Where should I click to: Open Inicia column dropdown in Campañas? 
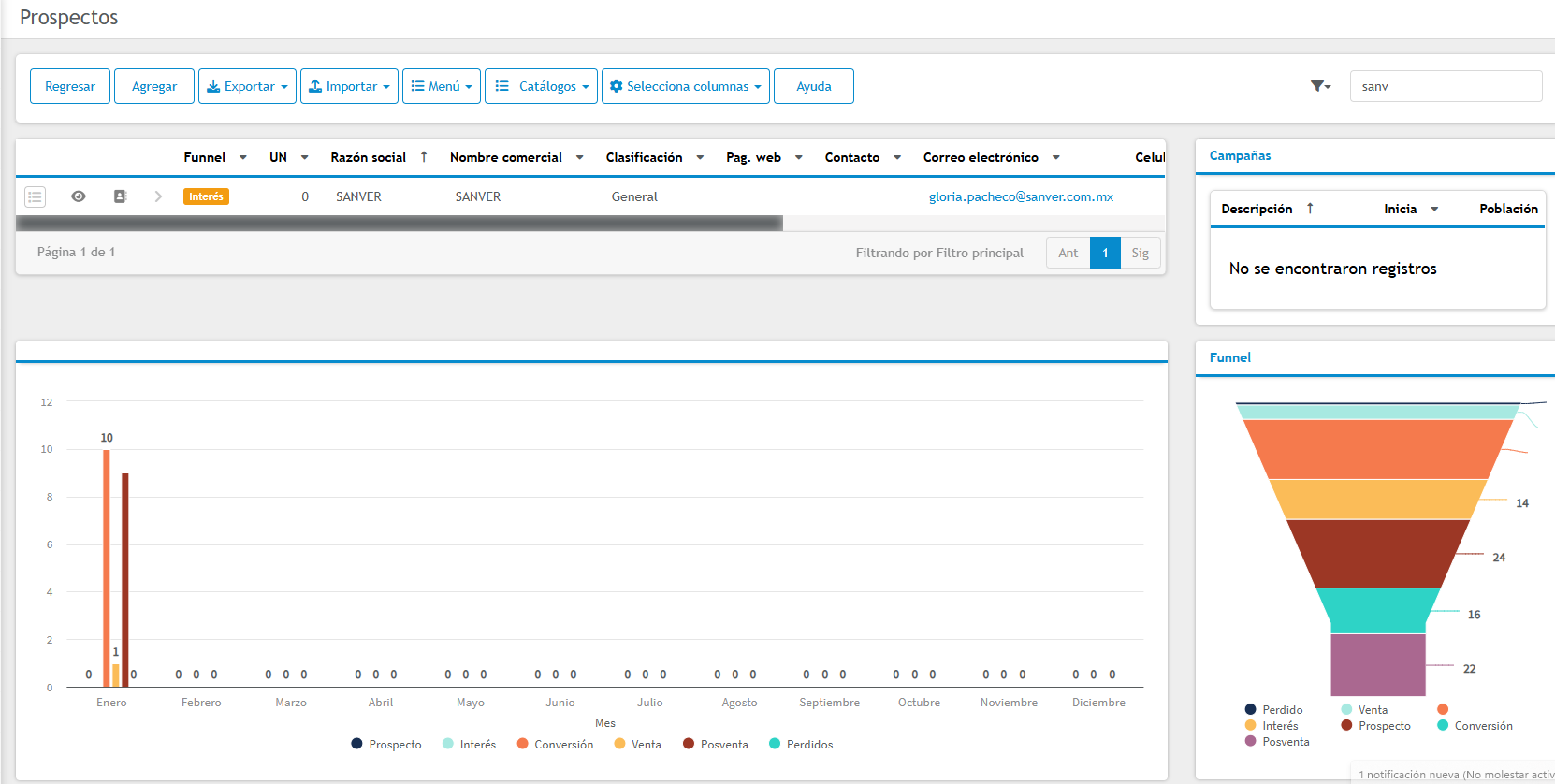1434,209
